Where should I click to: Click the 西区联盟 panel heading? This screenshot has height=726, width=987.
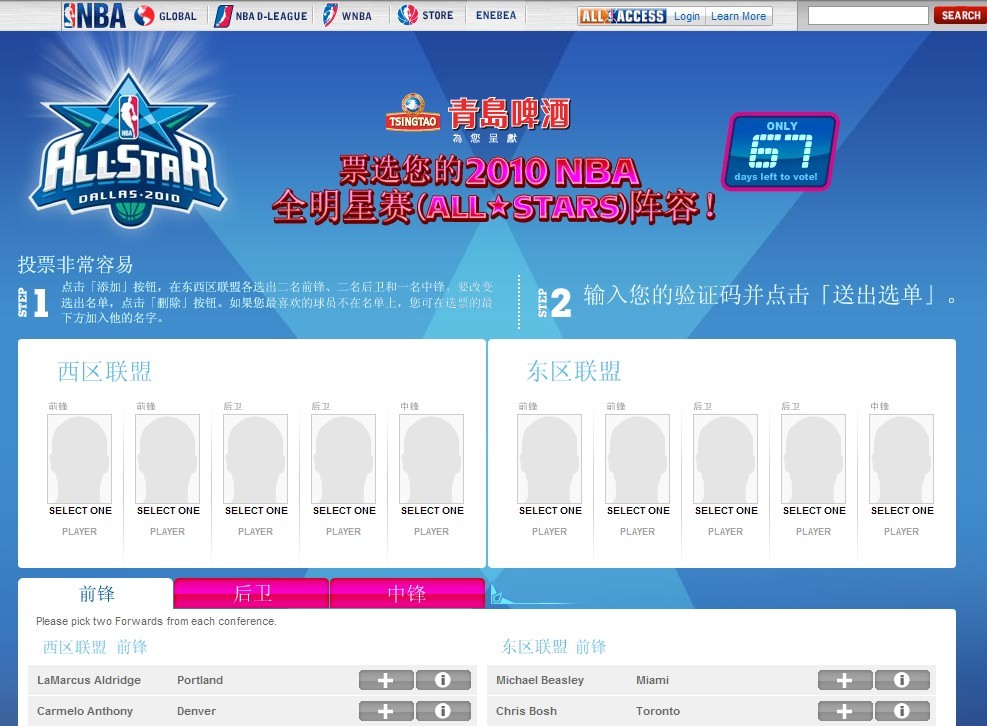point(104,372)
